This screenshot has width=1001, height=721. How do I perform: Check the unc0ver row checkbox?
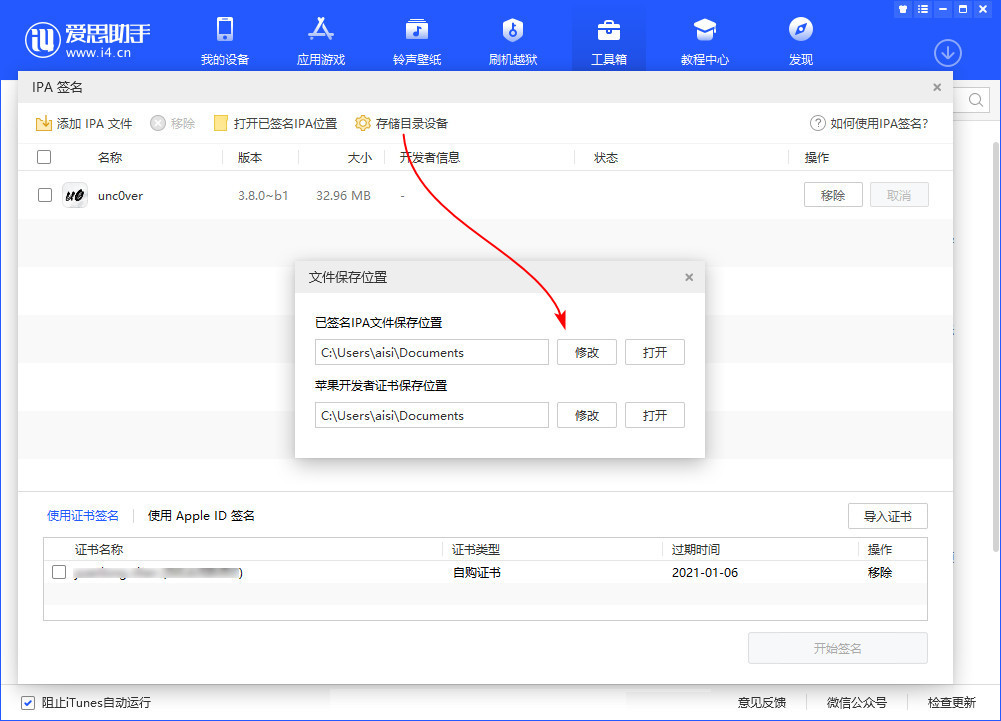tap(44, 194)
